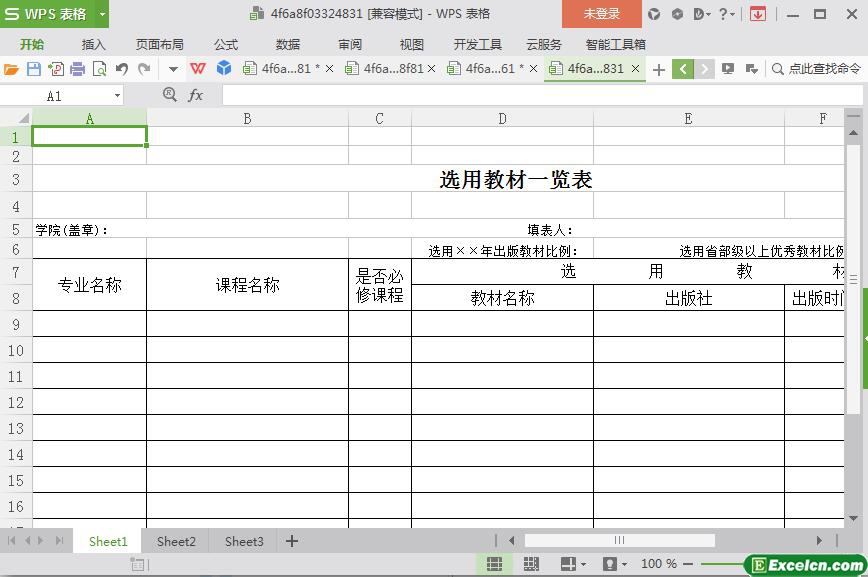Screen dimensions: 868x577
Task: Go to previous document tab using green arrow
Action: 683,69
